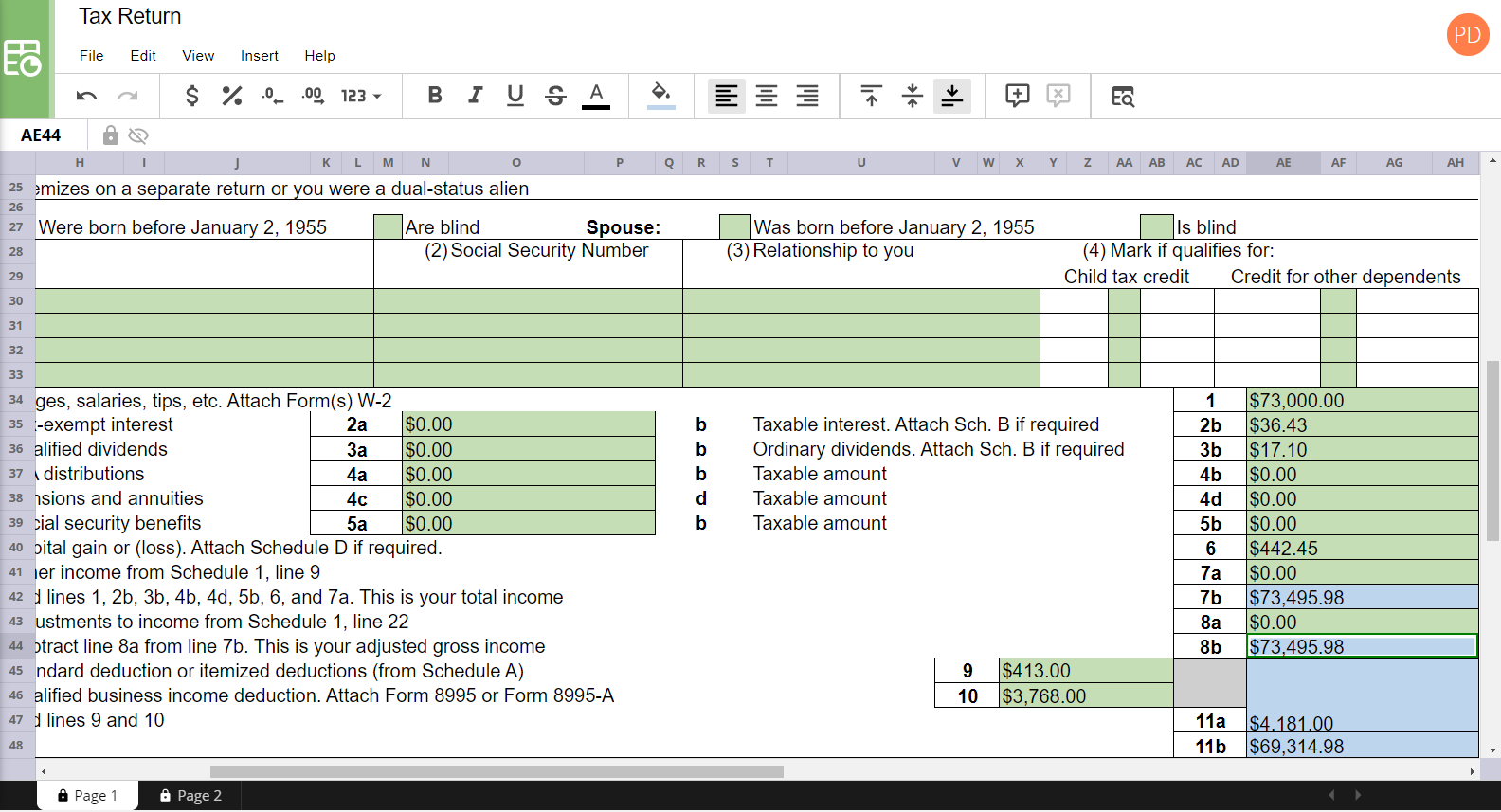Viewport: 1501px width, 812px height.
Task: Apply currency dollar format
Action: point(192,96)
